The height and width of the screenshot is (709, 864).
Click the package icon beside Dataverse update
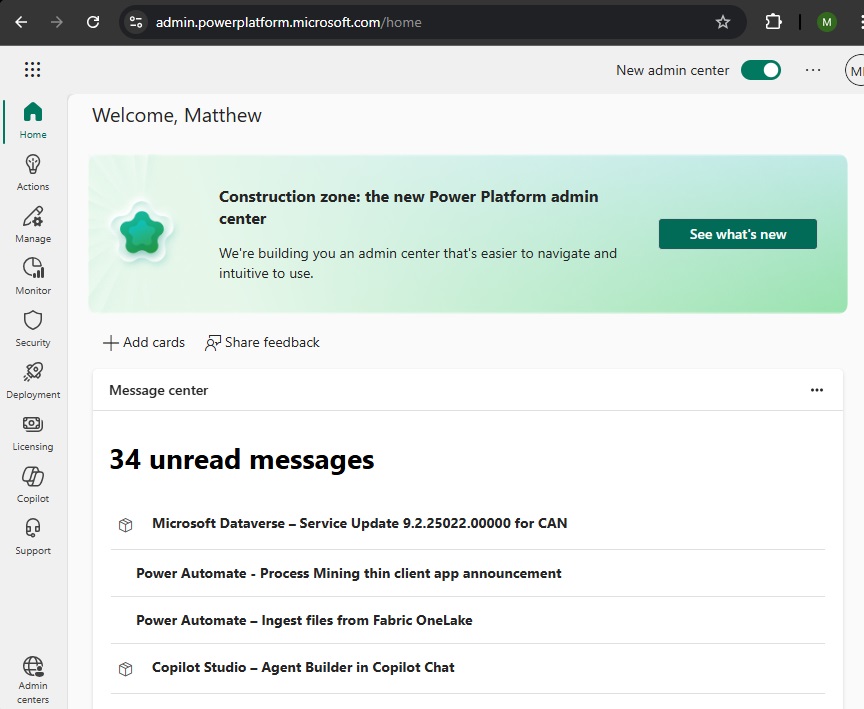[126, 524]
